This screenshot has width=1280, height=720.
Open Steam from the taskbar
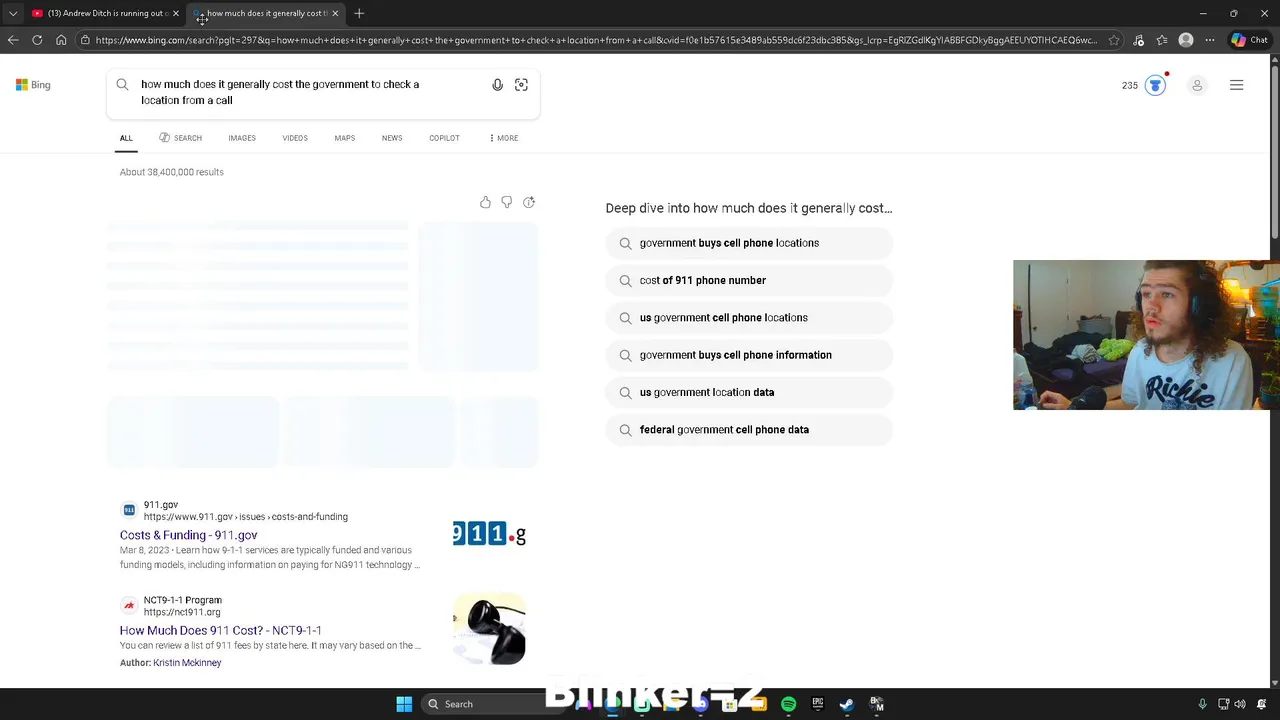(x=846, y=704)
